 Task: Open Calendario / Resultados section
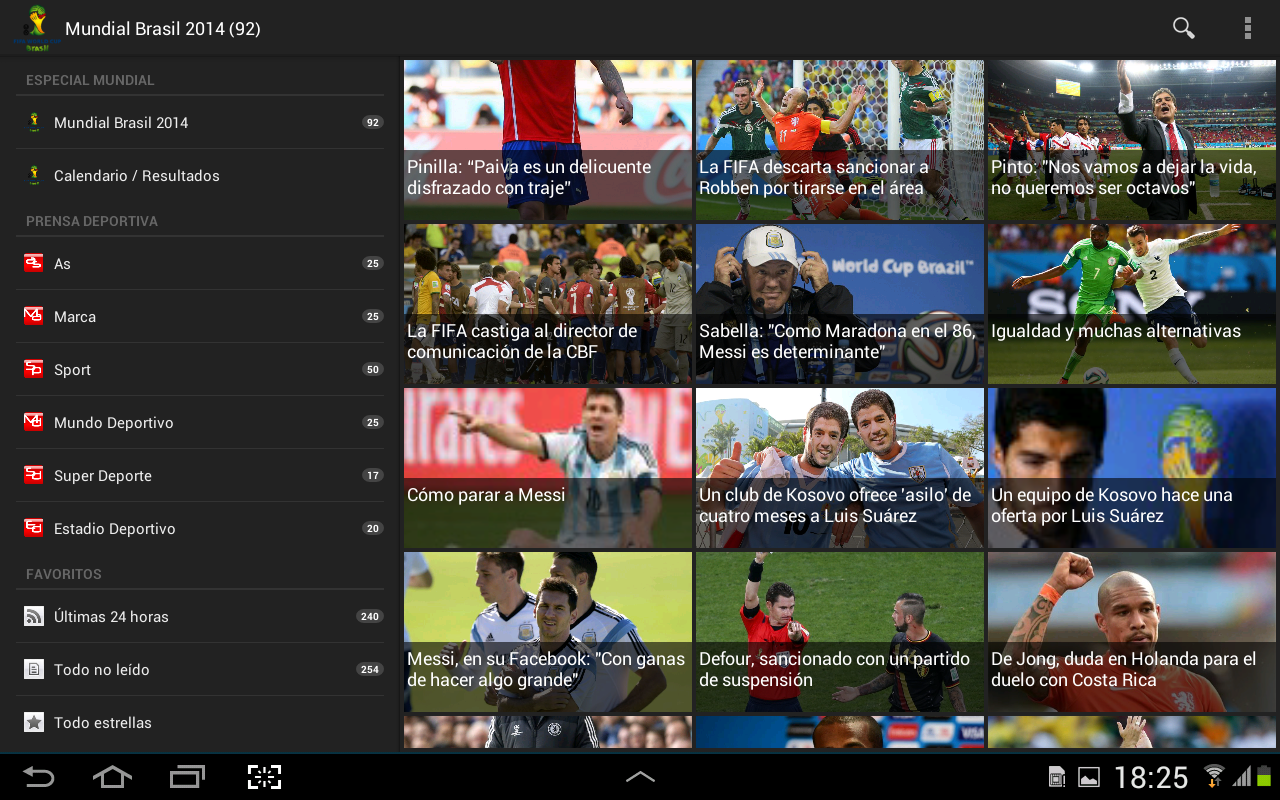pyautogui.click(x=200, y=175)
